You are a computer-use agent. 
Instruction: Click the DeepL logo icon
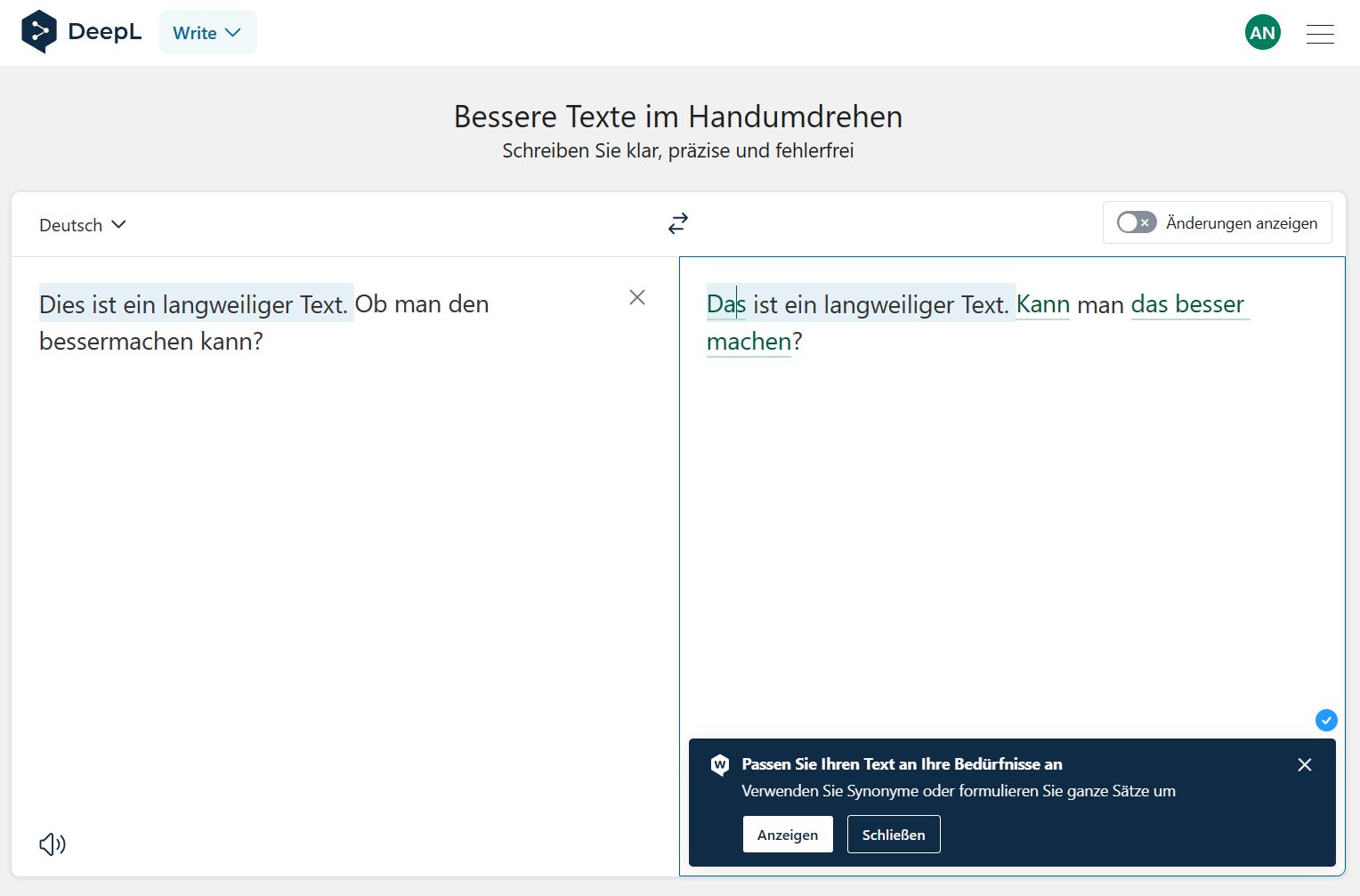click(x=38, y=32)
